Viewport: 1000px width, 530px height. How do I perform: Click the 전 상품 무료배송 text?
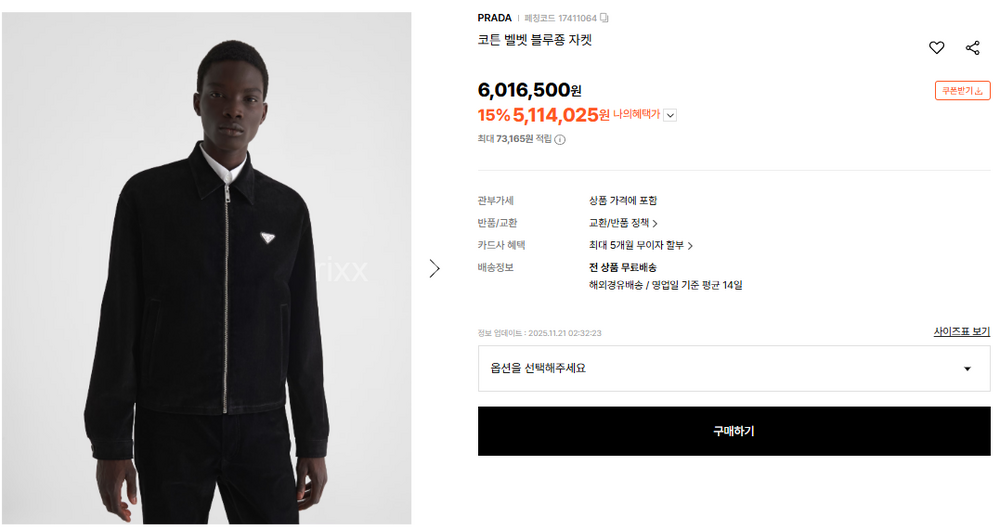point(622,267)
